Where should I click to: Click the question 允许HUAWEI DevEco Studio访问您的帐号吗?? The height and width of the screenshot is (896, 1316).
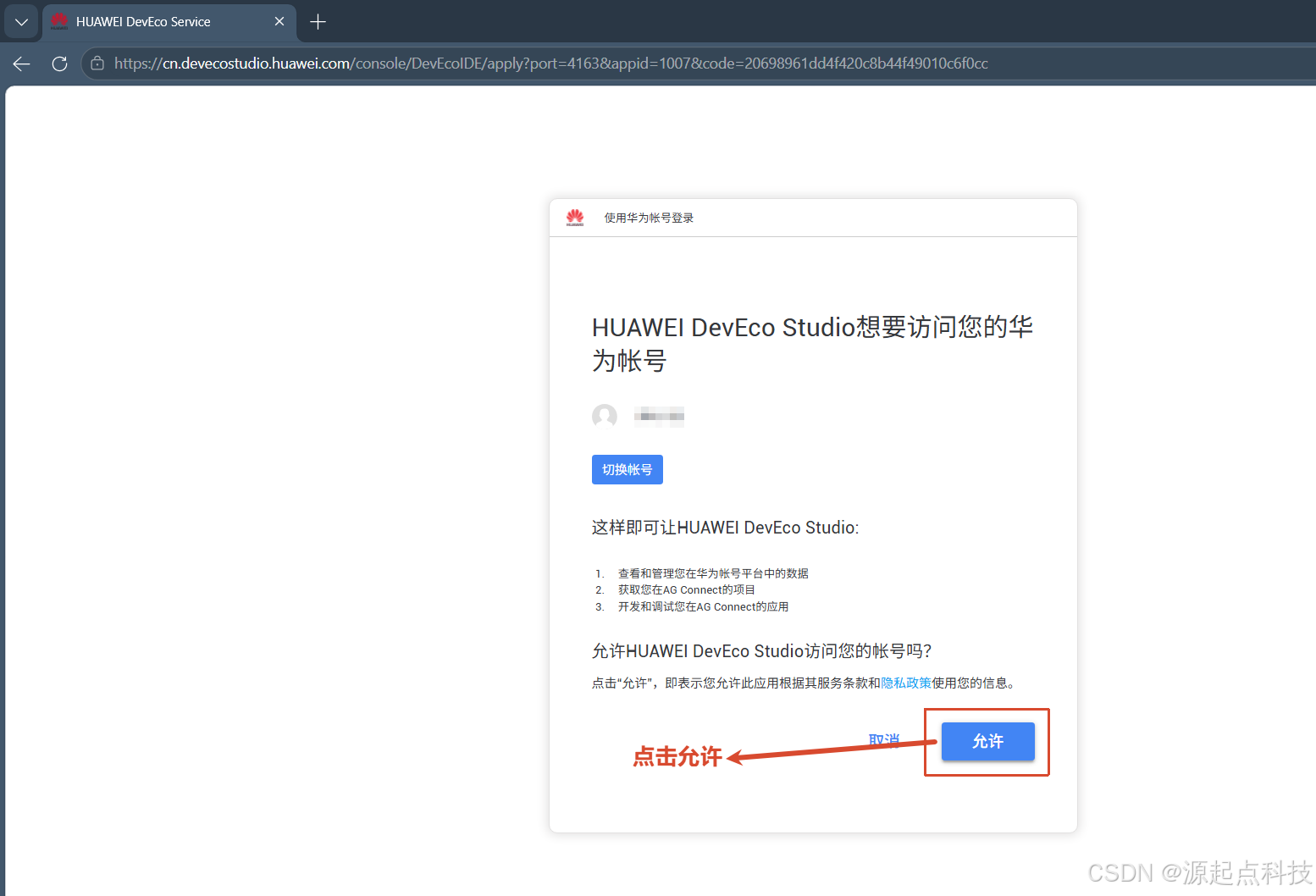pyautogui.click(x=761, y=650)
